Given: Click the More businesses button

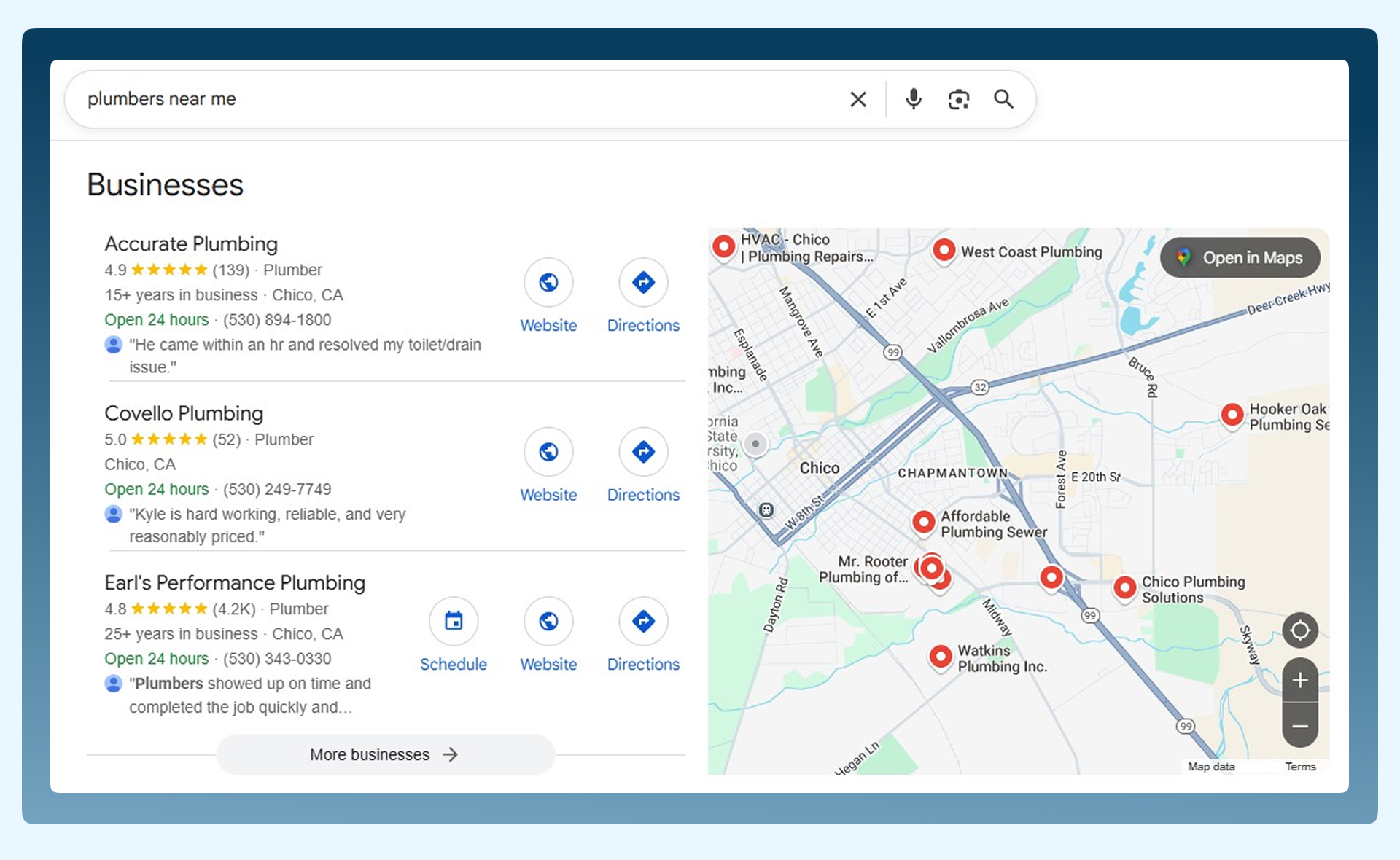Looking at the screenshot, I should 385,754.
